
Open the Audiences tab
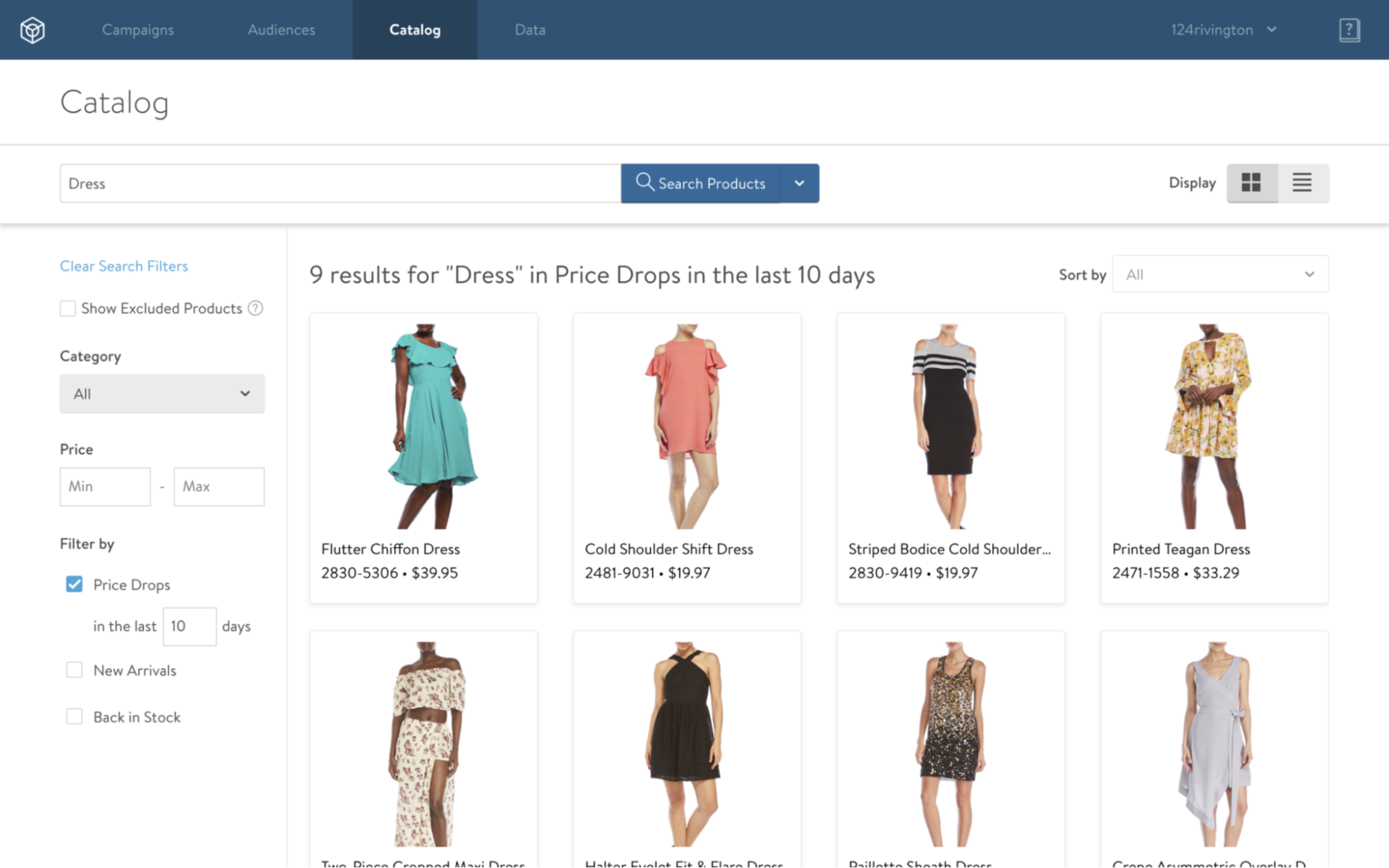tap(281, 30)
